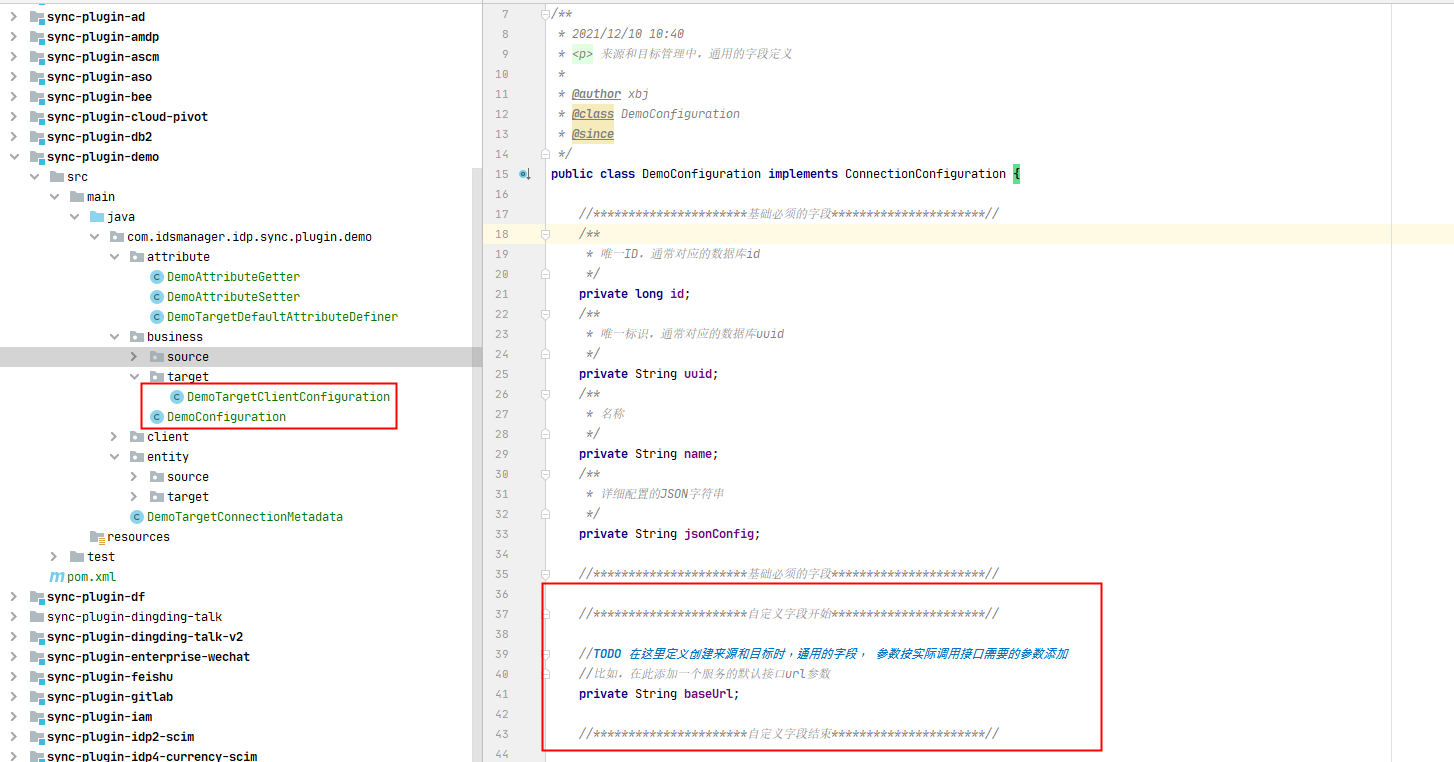Toggle the fold marker on line 7

tap(546, 14)
